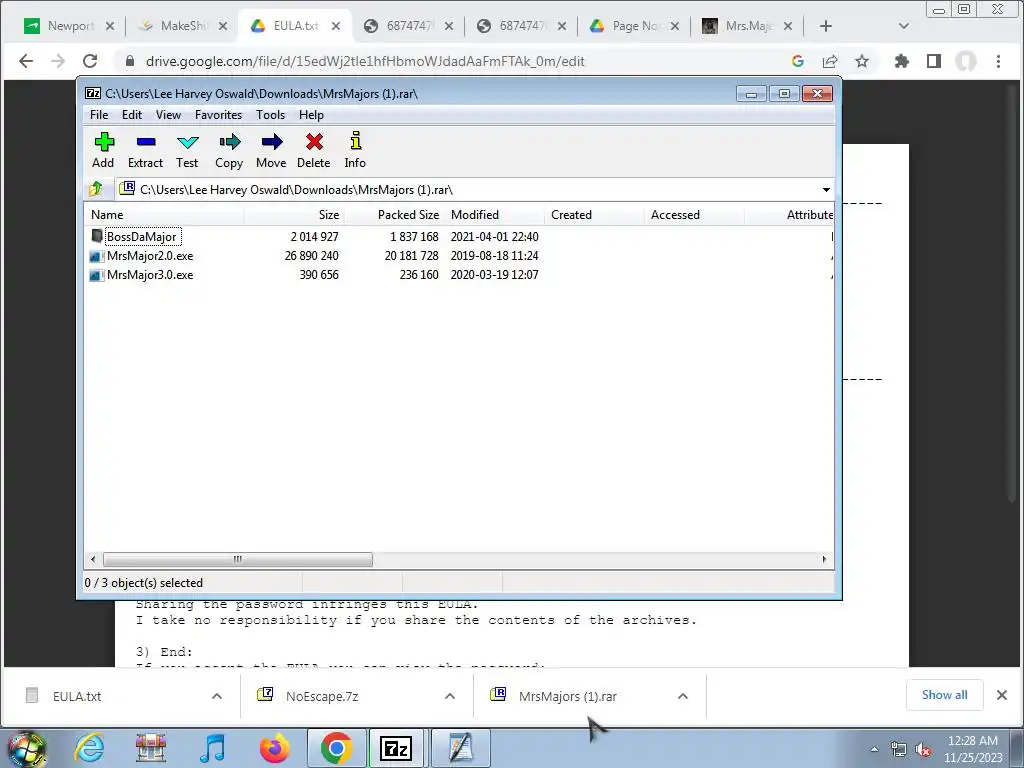This screenshot has height=768, width=1024.
Task: Click the MrsMajor2.0.exe file icon
Action: tap(97, 256)
